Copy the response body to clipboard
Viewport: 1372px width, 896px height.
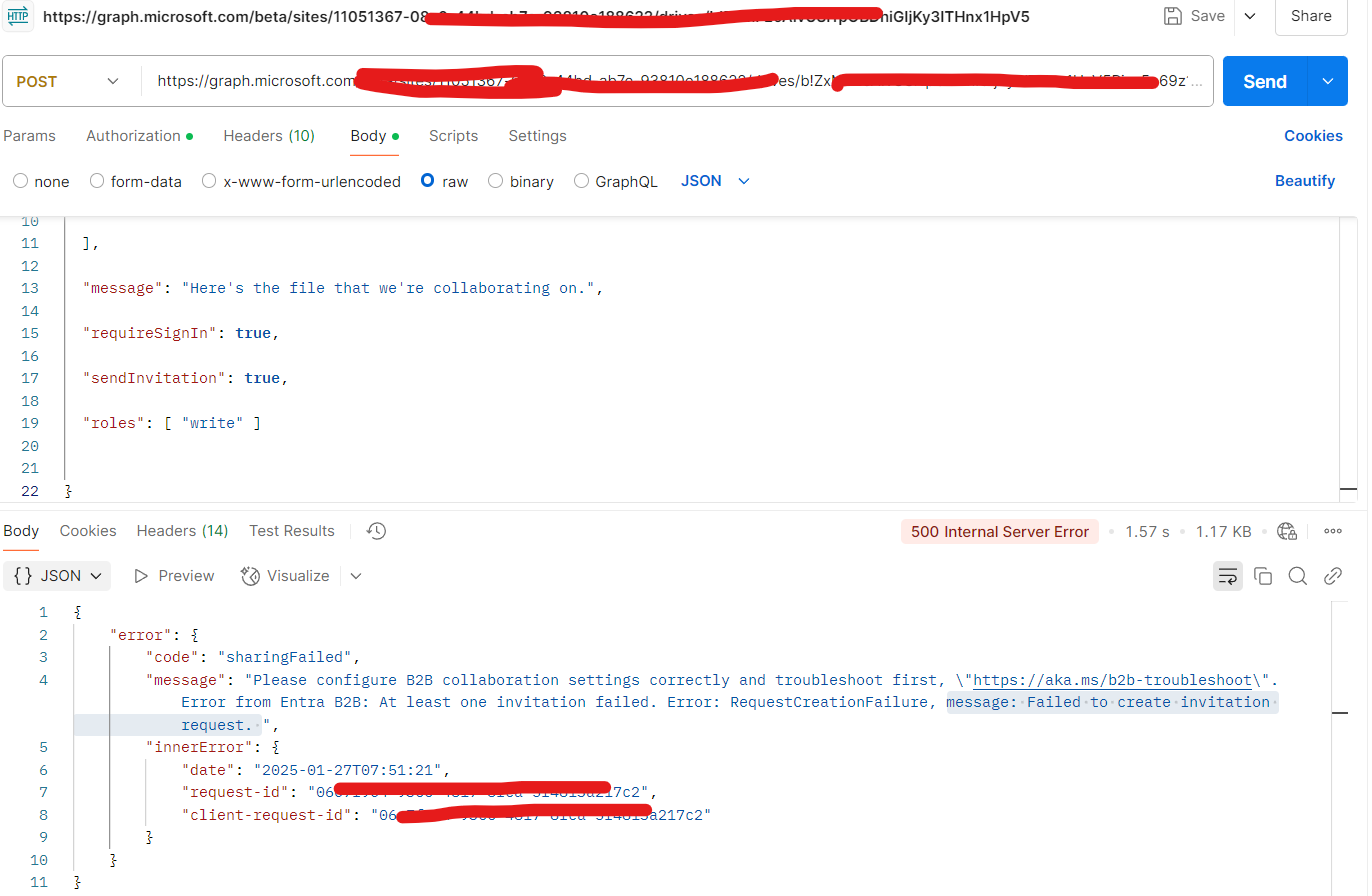[1263, 576]
